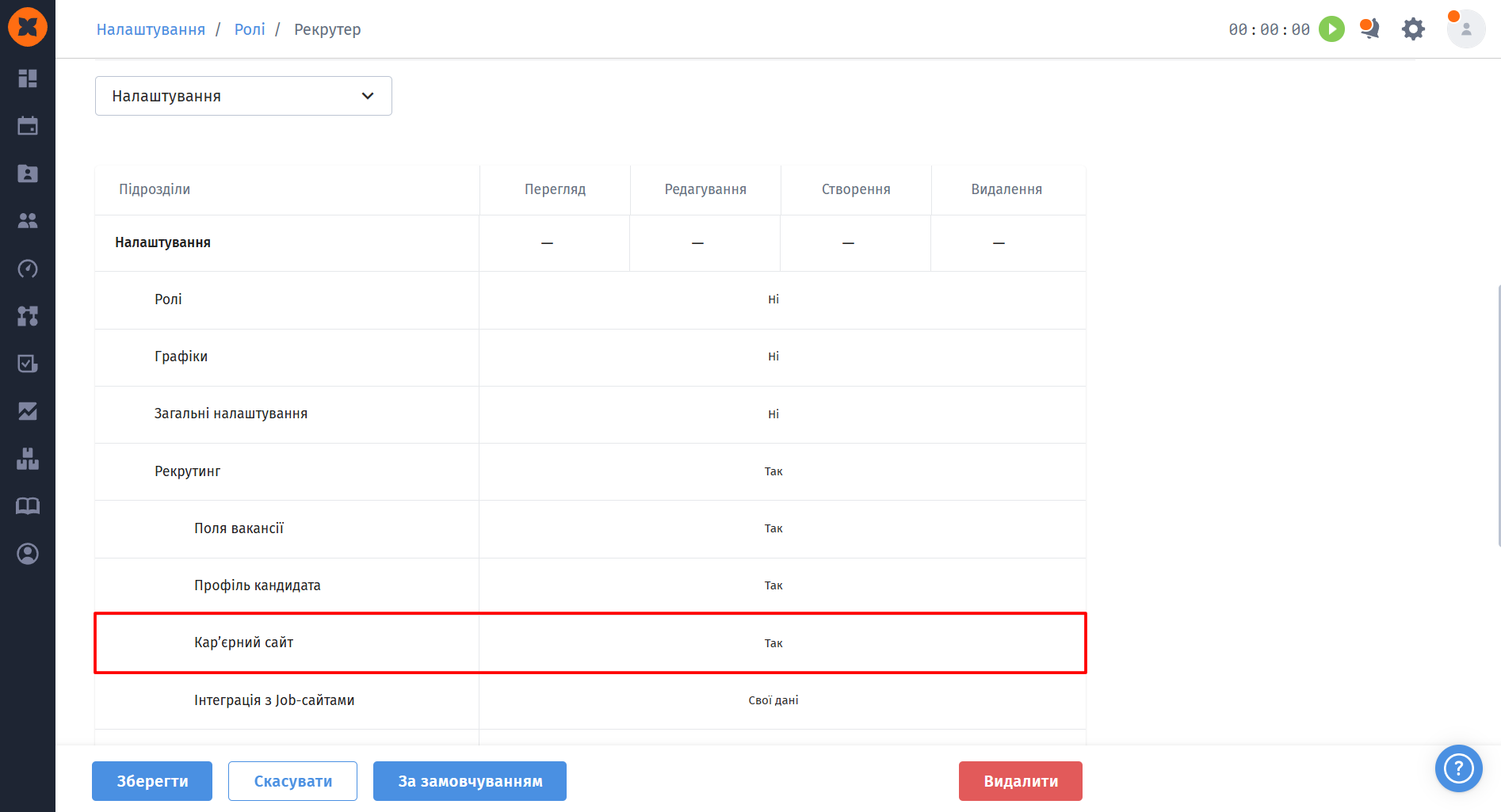This screenshot has width=1501, height=812.
Task: Click the Видалити button
Action: point(1021,781)
